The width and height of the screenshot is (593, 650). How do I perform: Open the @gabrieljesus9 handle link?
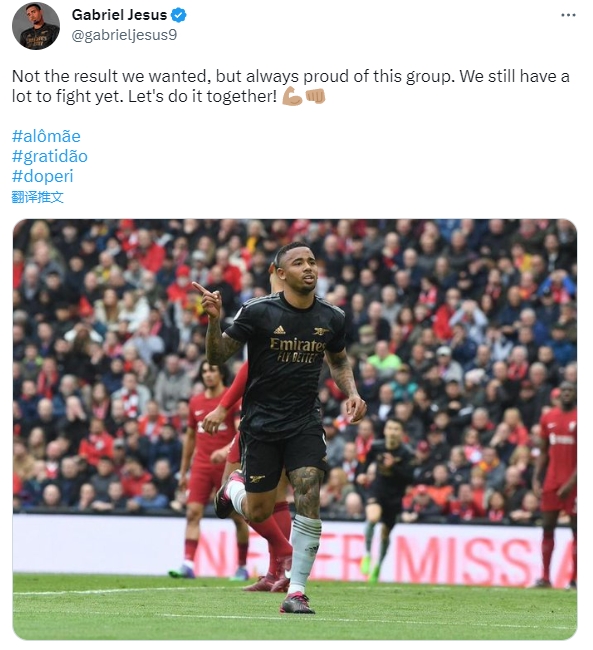(x=124, y=35)
